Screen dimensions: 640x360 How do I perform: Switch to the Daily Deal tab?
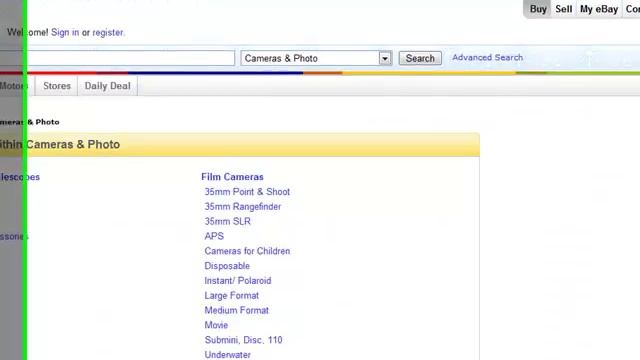pyautogui.click(x=107, y=86)
